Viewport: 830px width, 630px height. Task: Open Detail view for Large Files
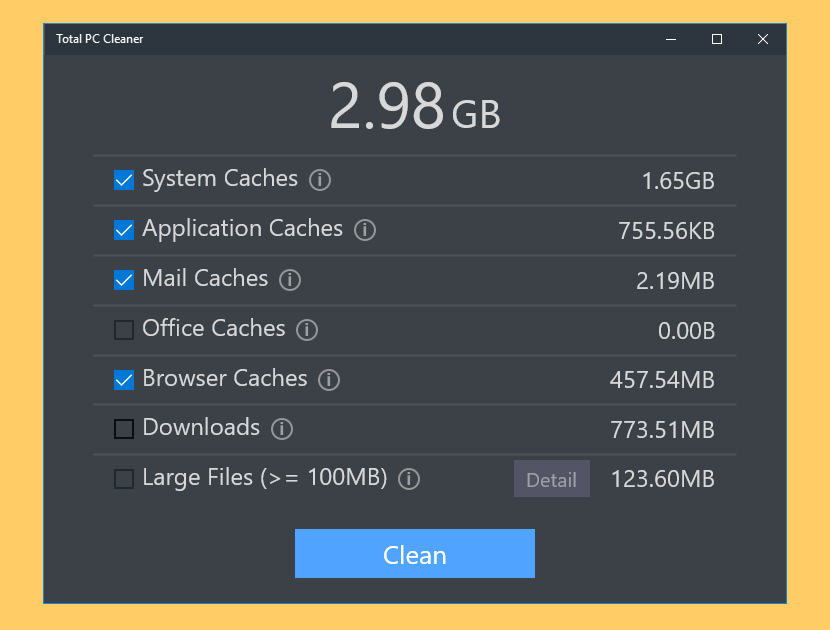coord(551,479)
